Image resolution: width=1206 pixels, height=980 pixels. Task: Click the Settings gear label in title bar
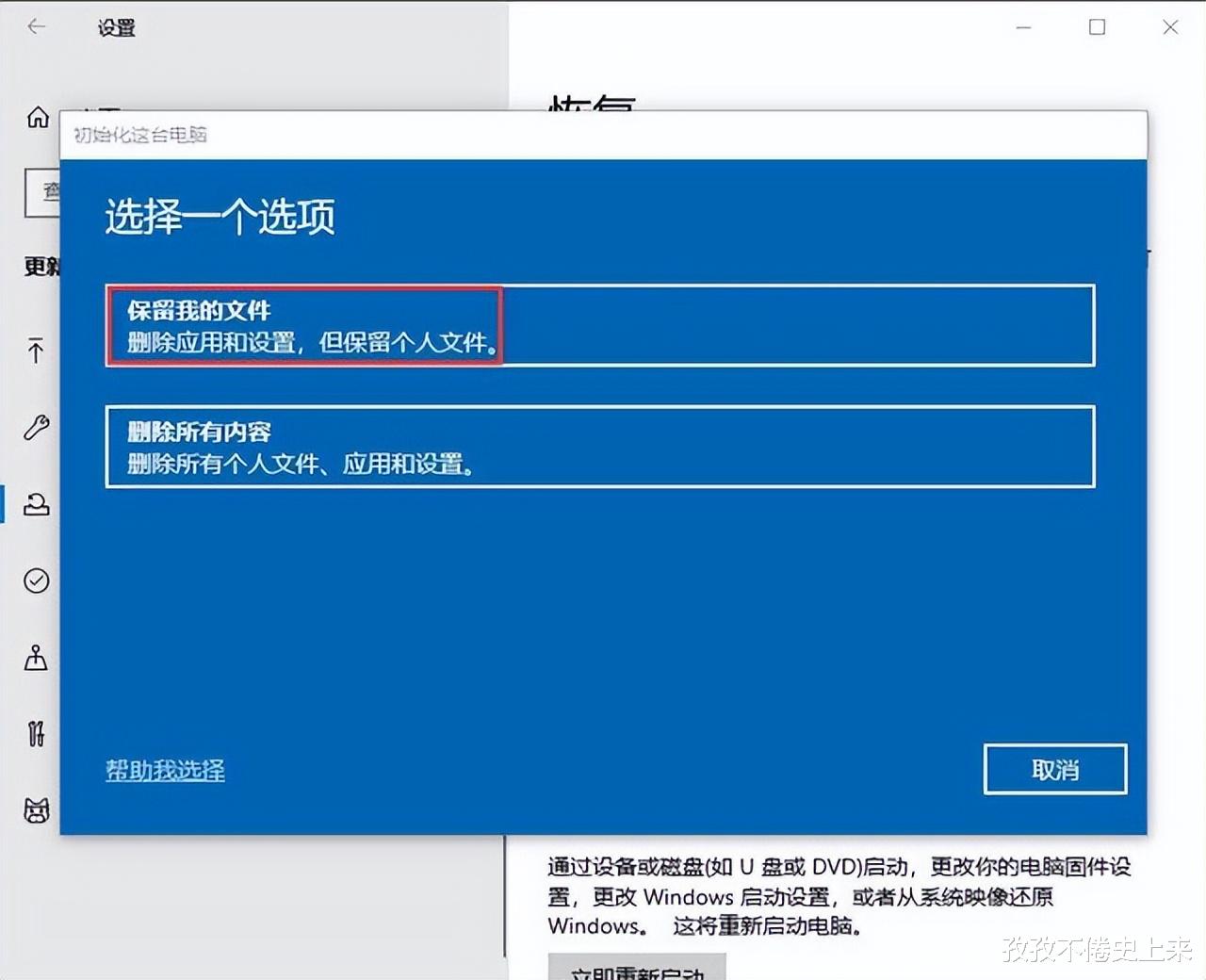click(117, 29)
